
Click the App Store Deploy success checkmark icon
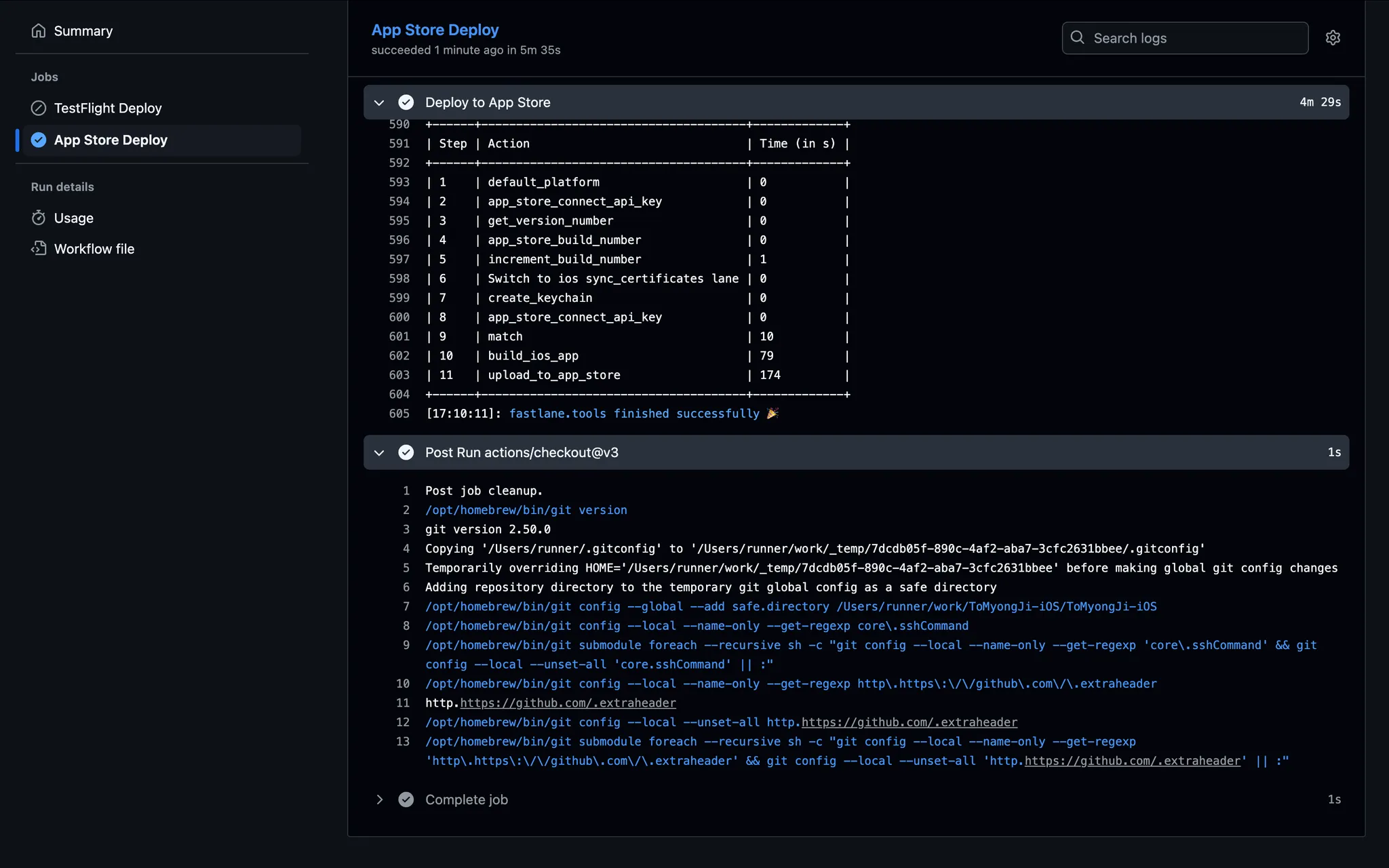(39, 140)
